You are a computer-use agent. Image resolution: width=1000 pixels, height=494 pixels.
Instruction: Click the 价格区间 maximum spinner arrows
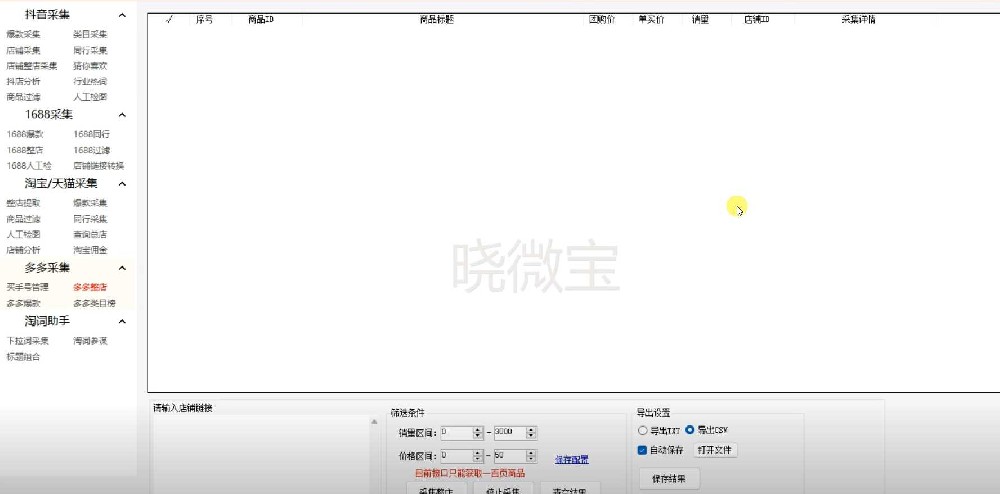(x=531, y=456)
